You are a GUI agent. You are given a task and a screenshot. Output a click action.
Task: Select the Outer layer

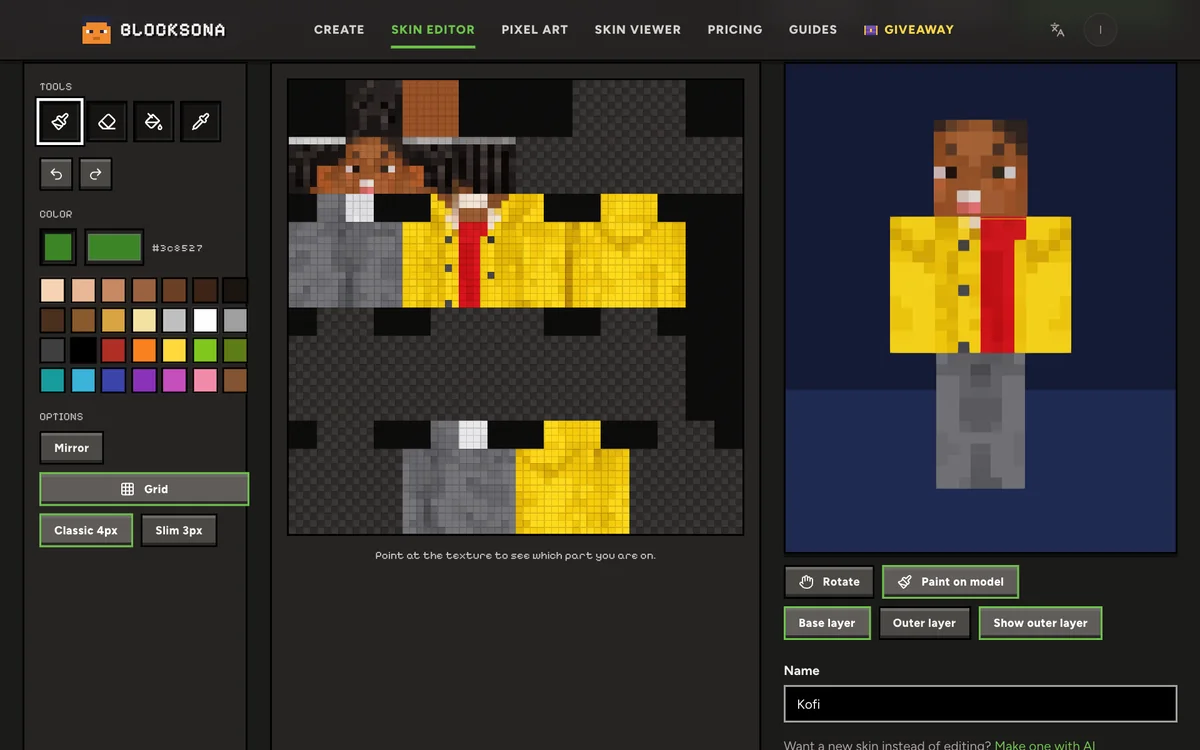[924, 623]
